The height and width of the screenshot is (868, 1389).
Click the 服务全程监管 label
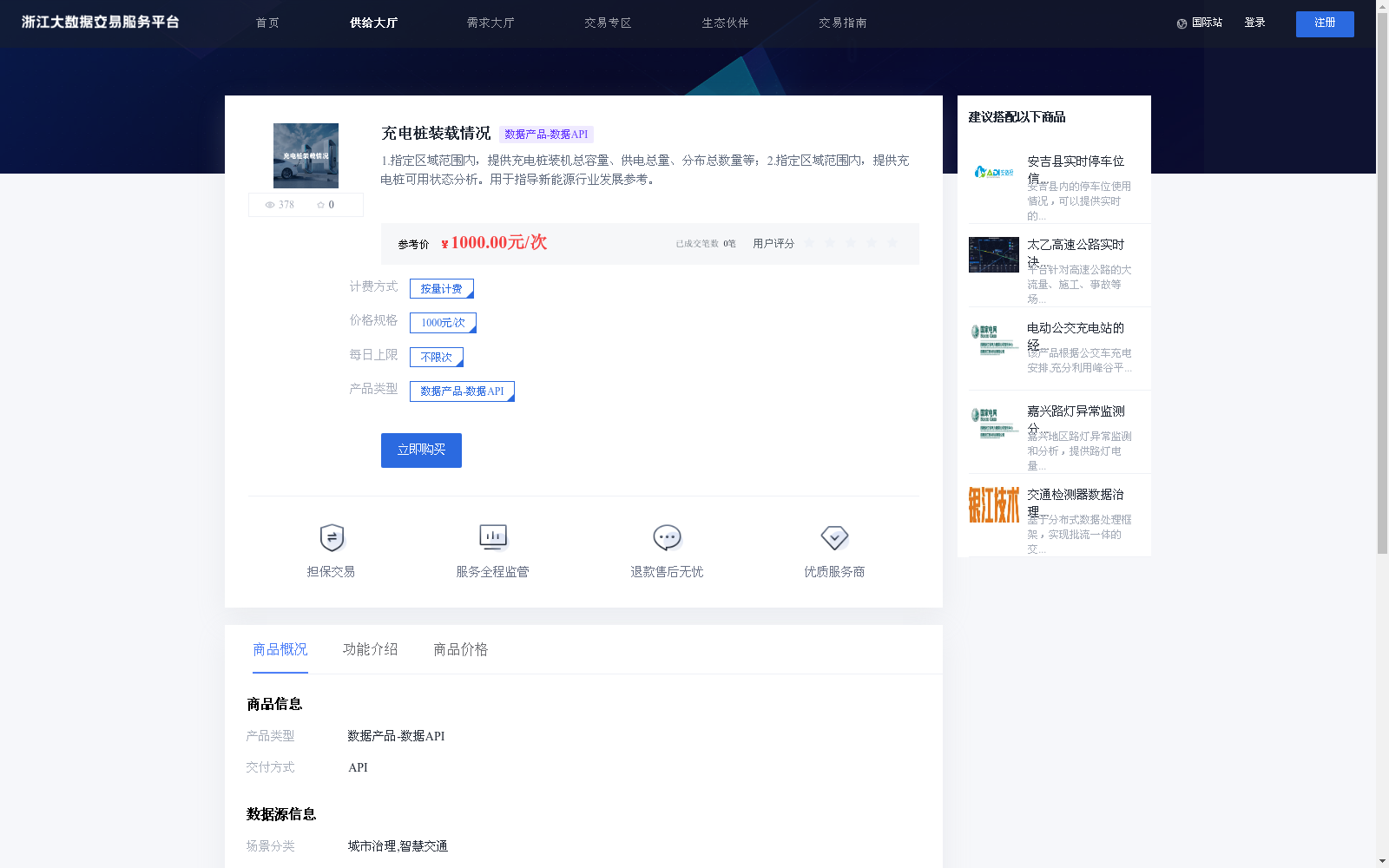click(x=492, y=572)
